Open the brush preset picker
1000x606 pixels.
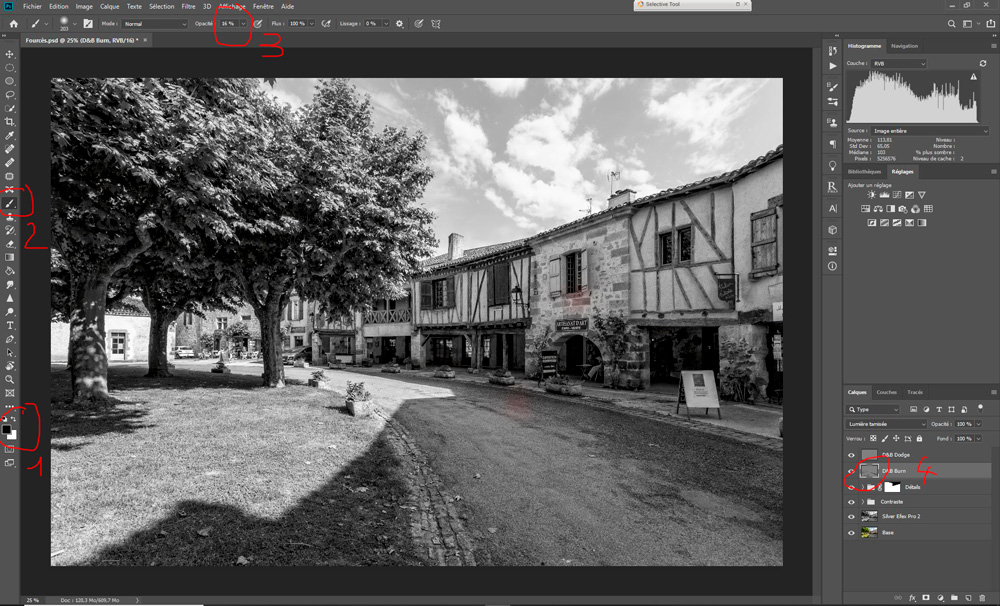click(68, 24)
